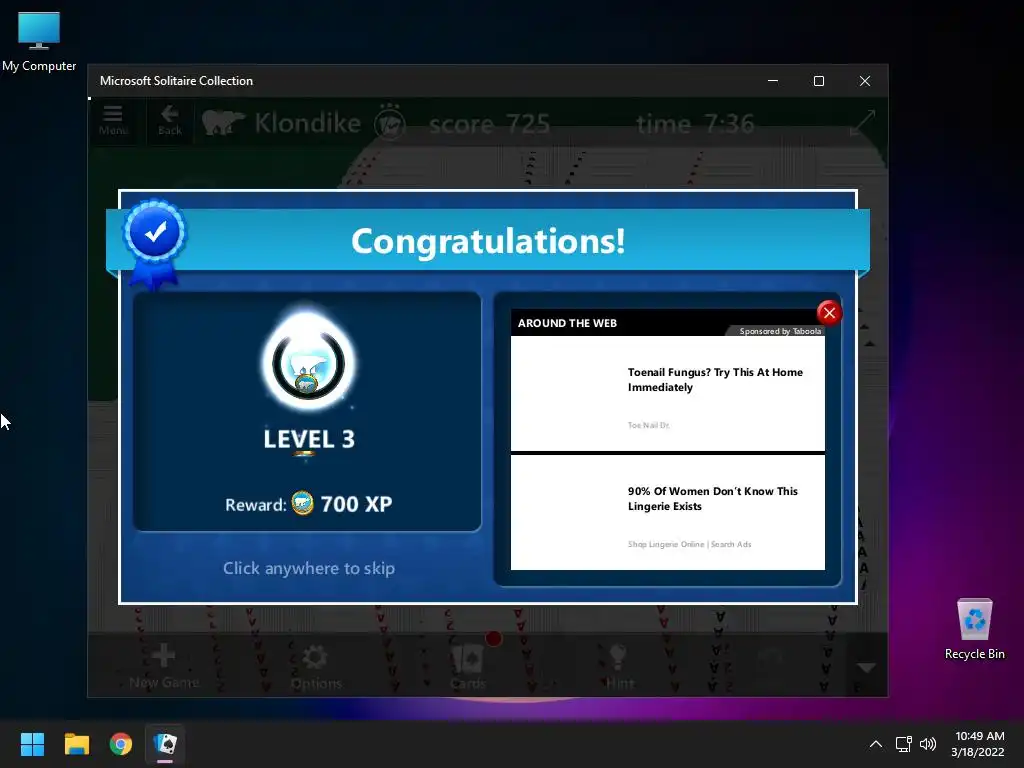The width and height of the screenshot is (1024, 768).
Task: Click the 'Click anywhere to skip' text
Action: pyautogui.click(x=309, y=568)
